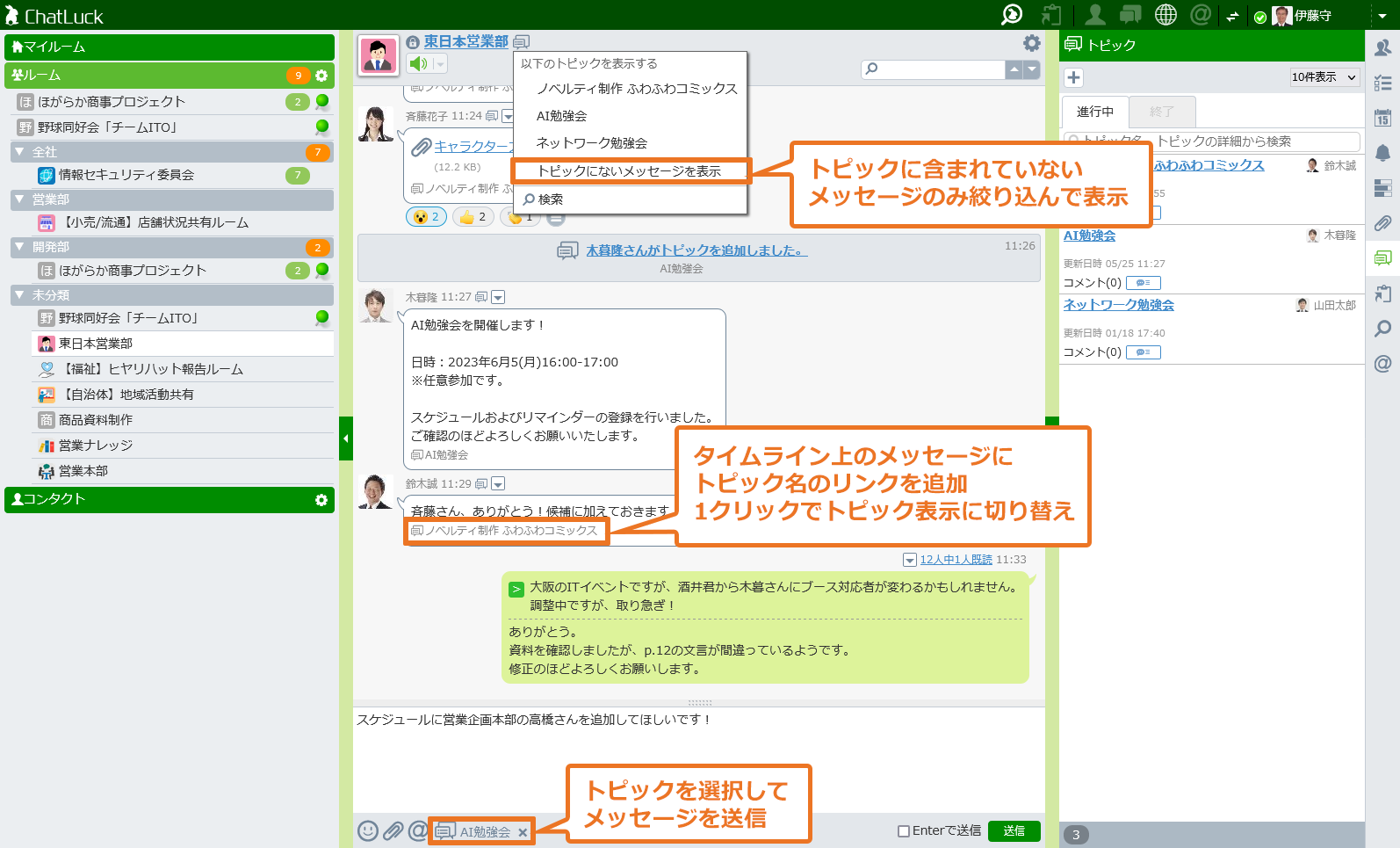Open the message menu arrow for 木暮隆 11:27

pyautogui.click(x=499, y=298)
